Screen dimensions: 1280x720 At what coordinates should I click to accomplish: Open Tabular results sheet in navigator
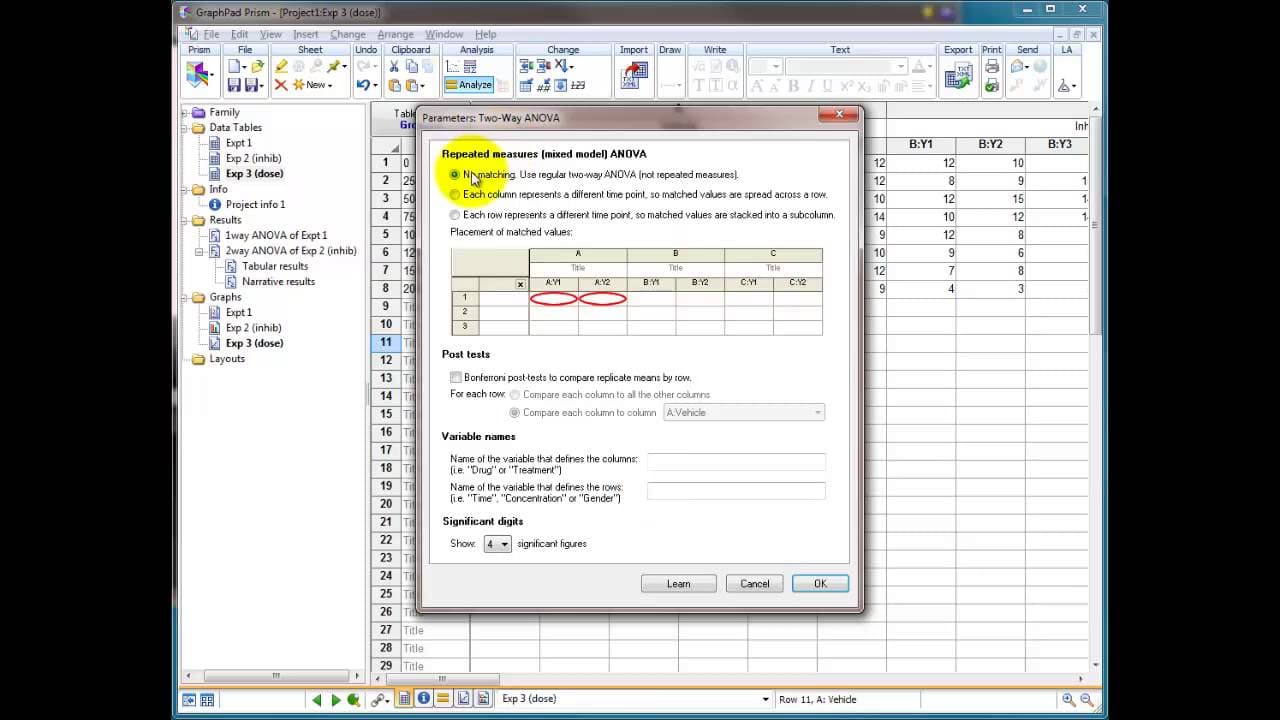[275, 266]
